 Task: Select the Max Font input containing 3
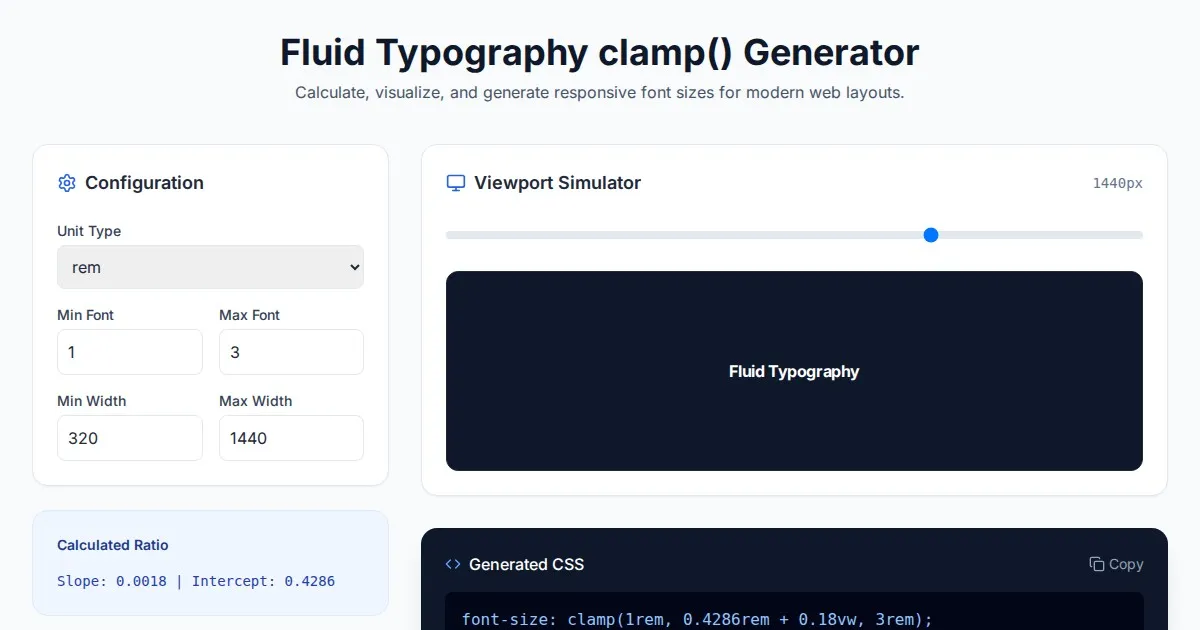(x=291, y=352)
